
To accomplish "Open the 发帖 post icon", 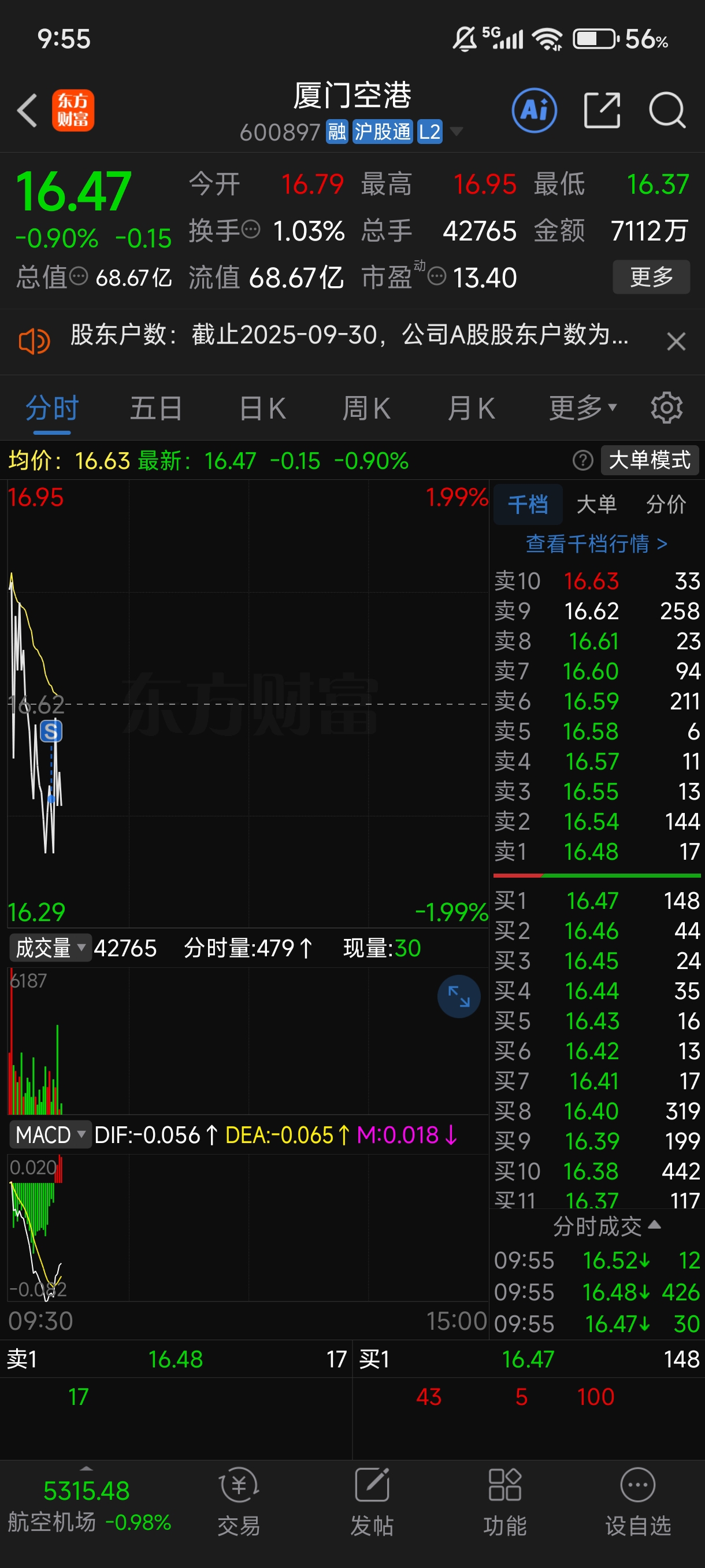I will click(x=372, y=1502).
